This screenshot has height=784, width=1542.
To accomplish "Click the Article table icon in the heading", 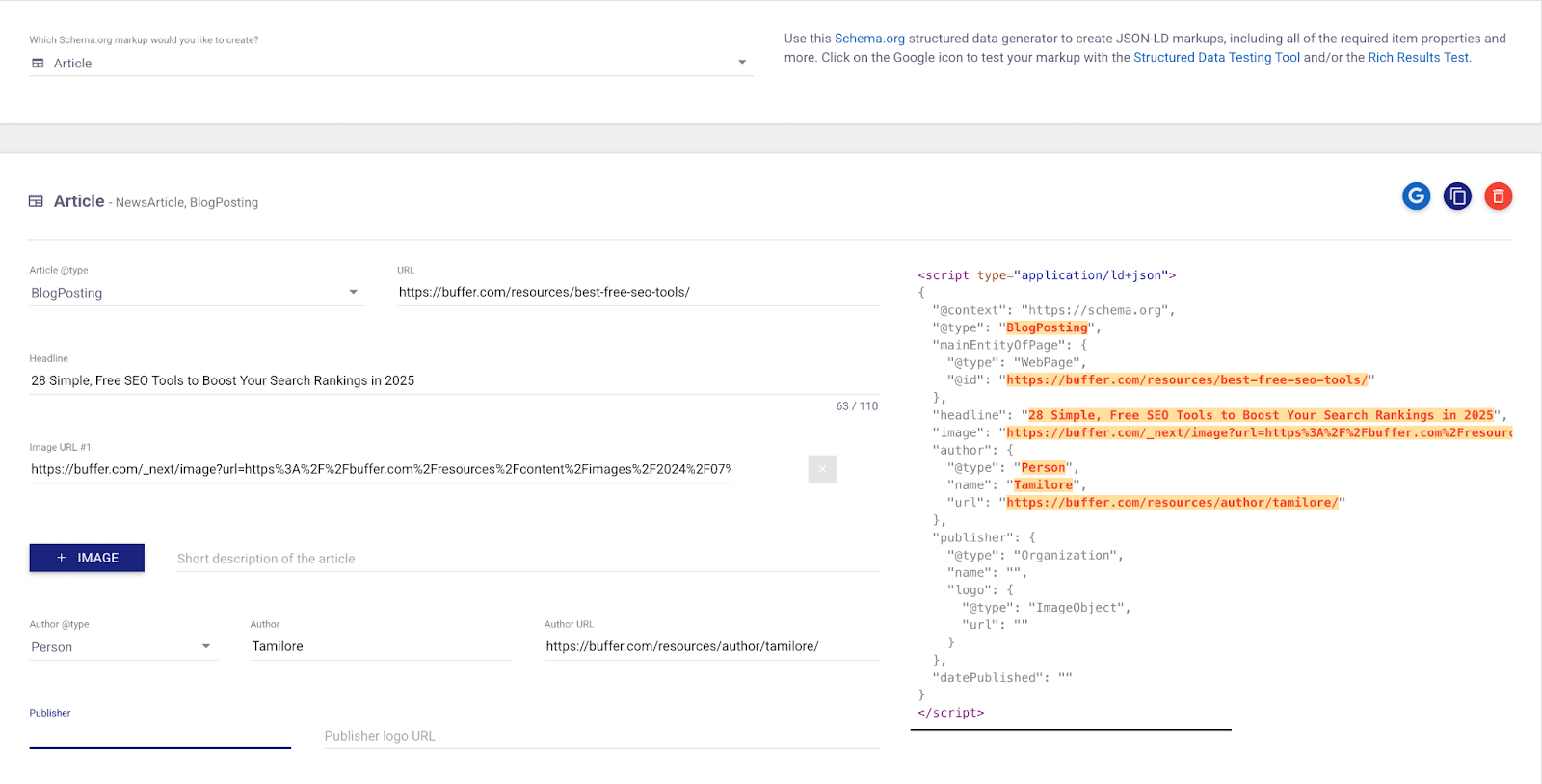I will (37, 201).
